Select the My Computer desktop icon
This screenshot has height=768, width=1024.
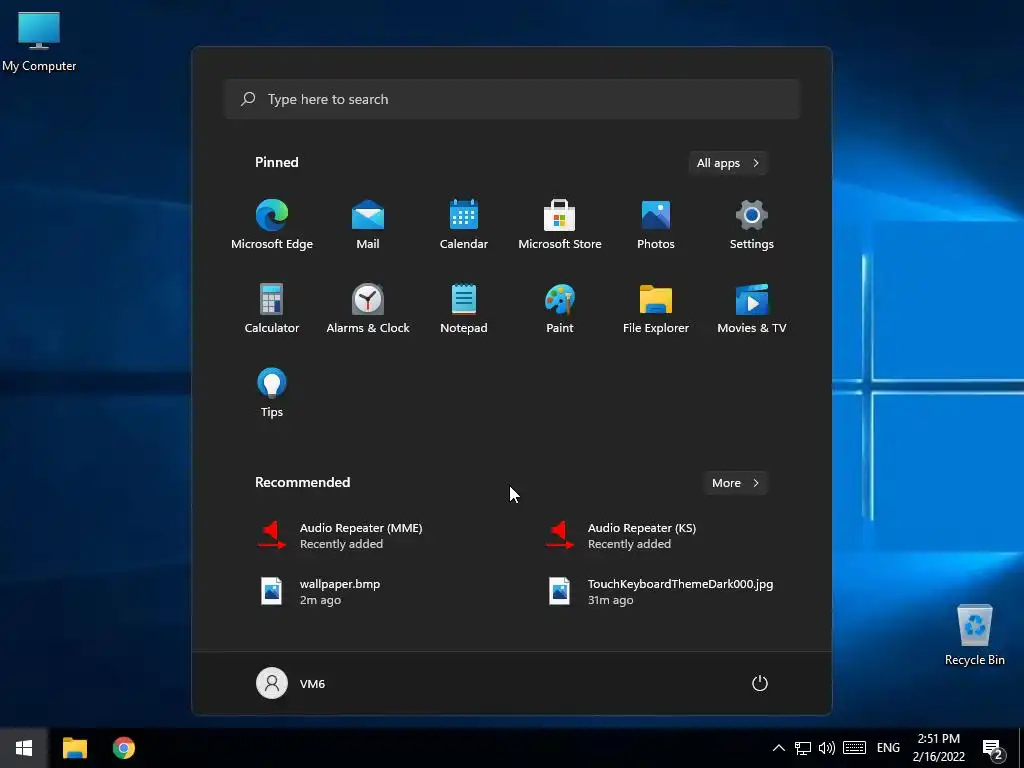pyautogui.click(x=39, y=41)
